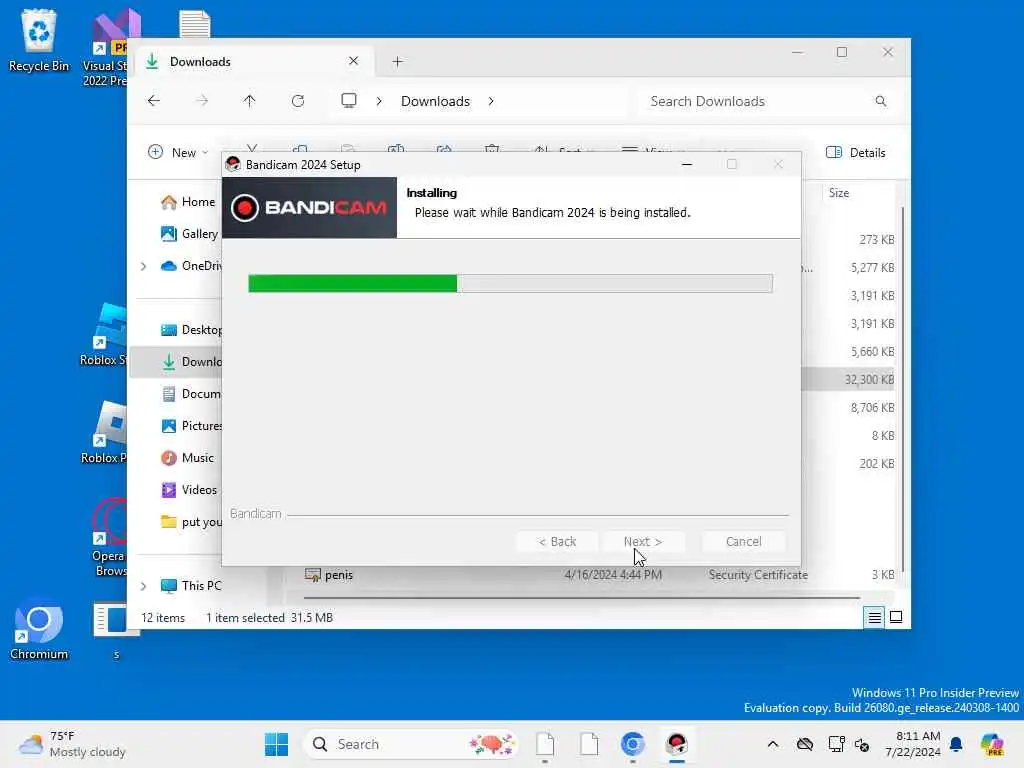
Task: Click the Bandicam installation progress bar
Action: pyautogui.click(x=510, y=283)
